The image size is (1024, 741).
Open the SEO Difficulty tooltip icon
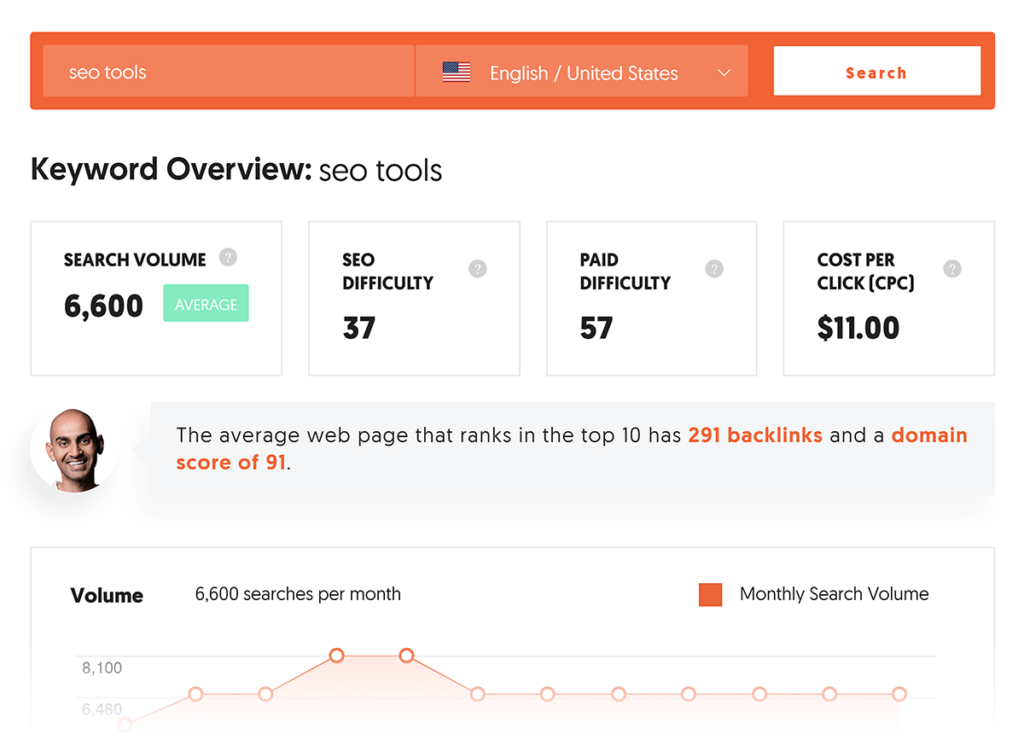tap(477, 269)
